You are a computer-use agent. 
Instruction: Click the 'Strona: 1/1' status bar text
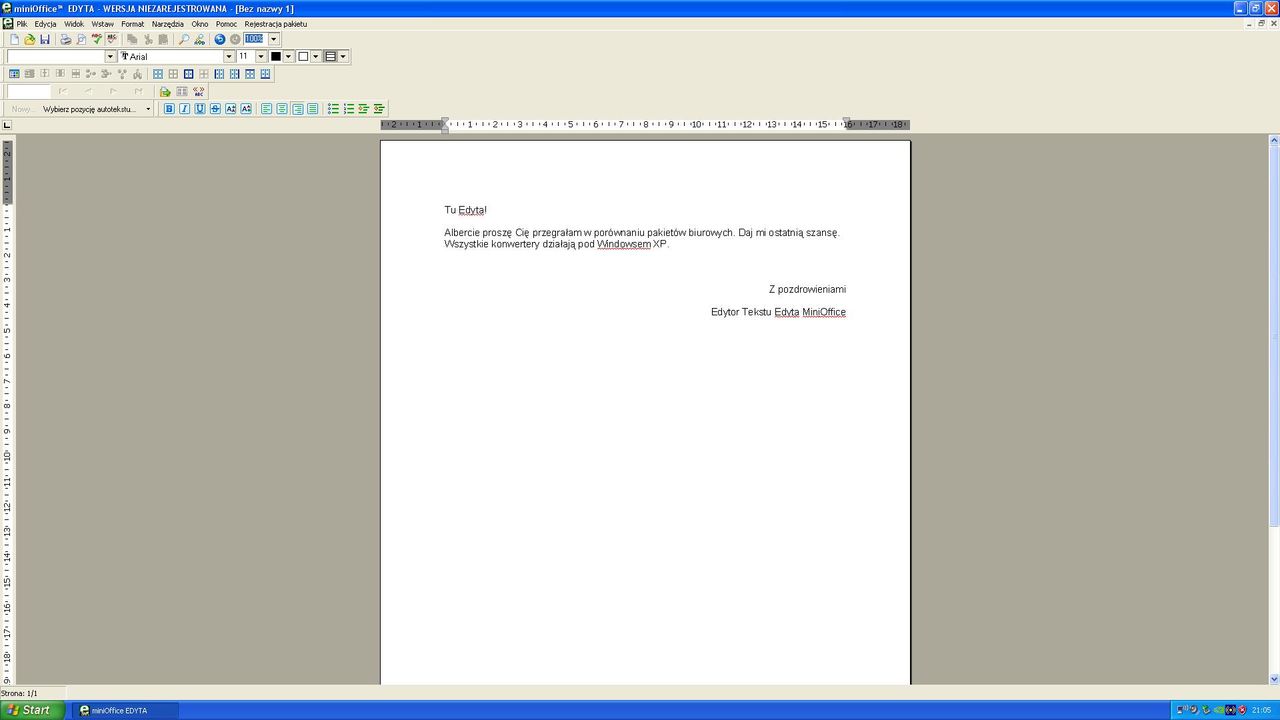(19, 693)
